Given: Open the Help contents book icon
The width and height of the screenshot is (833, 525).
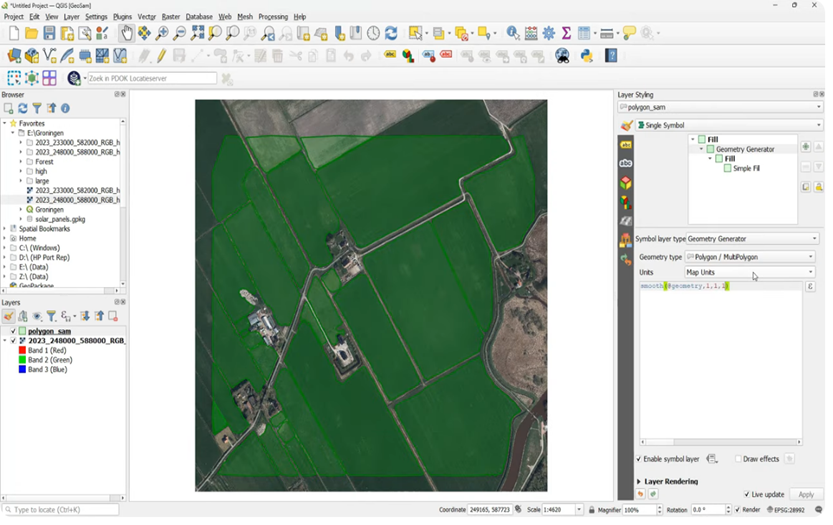Looking at the screenshot, I should click(x=611, y=56).
